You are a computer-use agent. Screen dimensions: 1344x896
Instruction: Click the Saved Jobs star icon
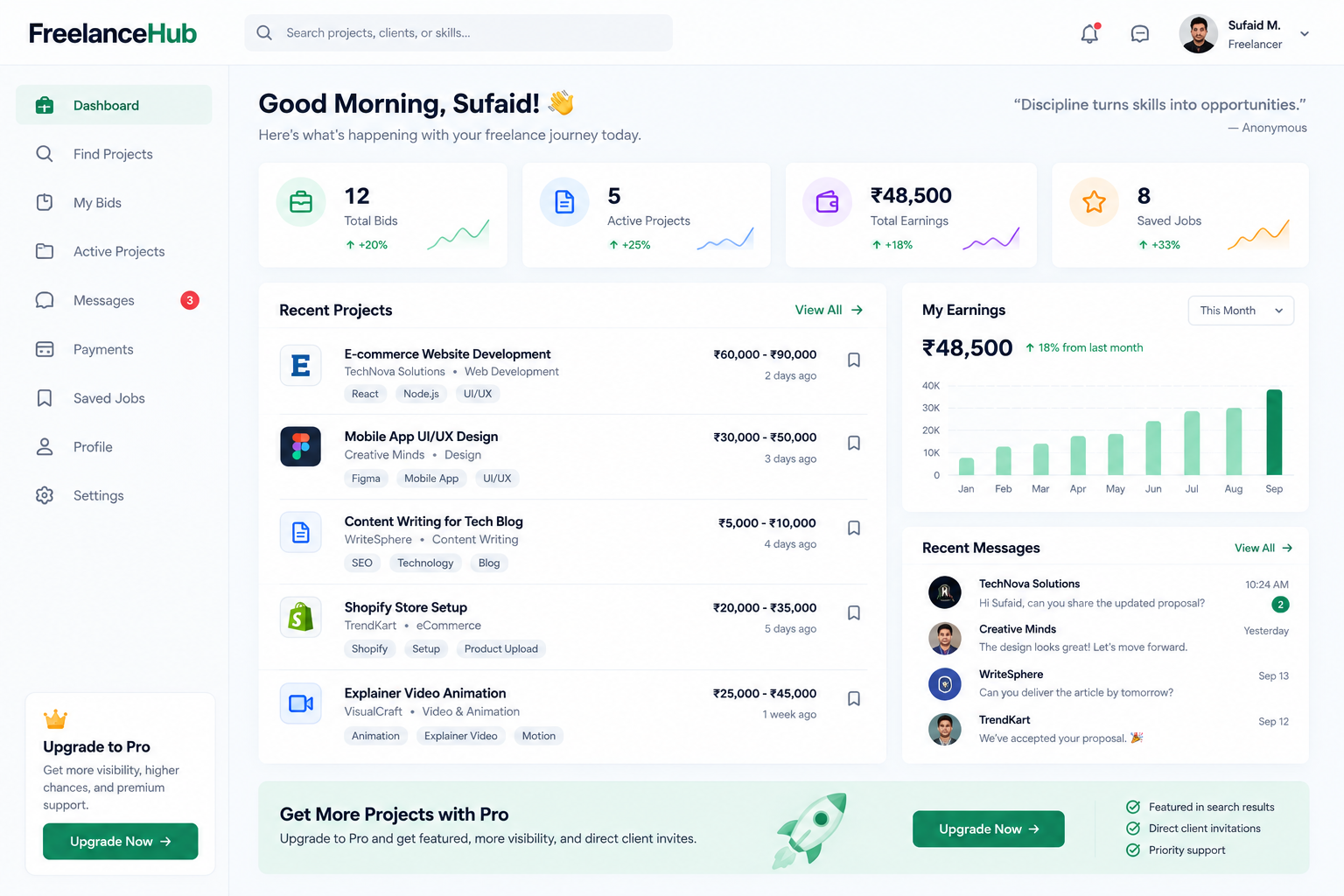(1094, 202)
